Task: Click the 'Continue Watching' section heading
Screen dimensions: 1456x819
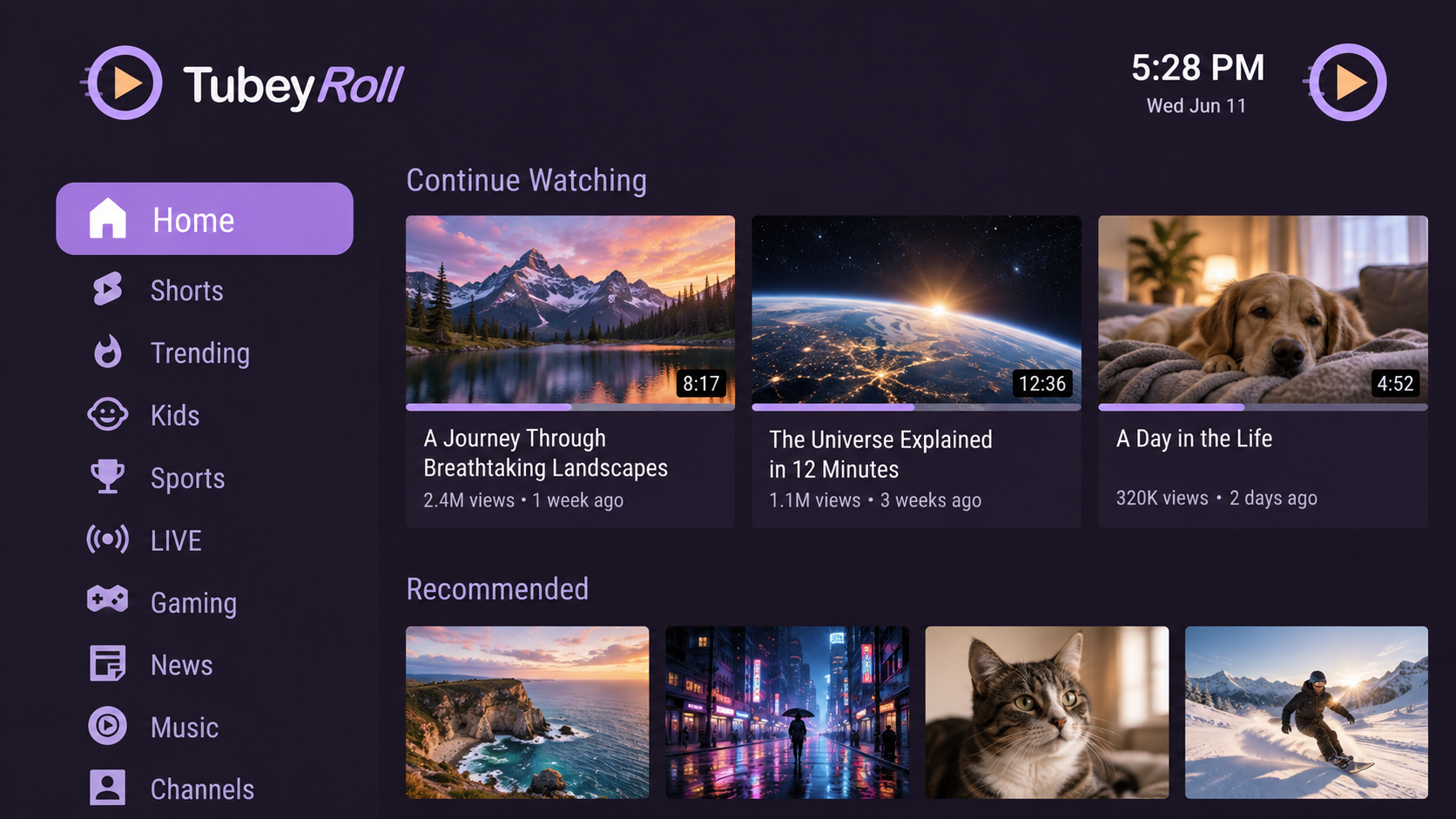Action: pyautogui.click(x=527, y=180)
